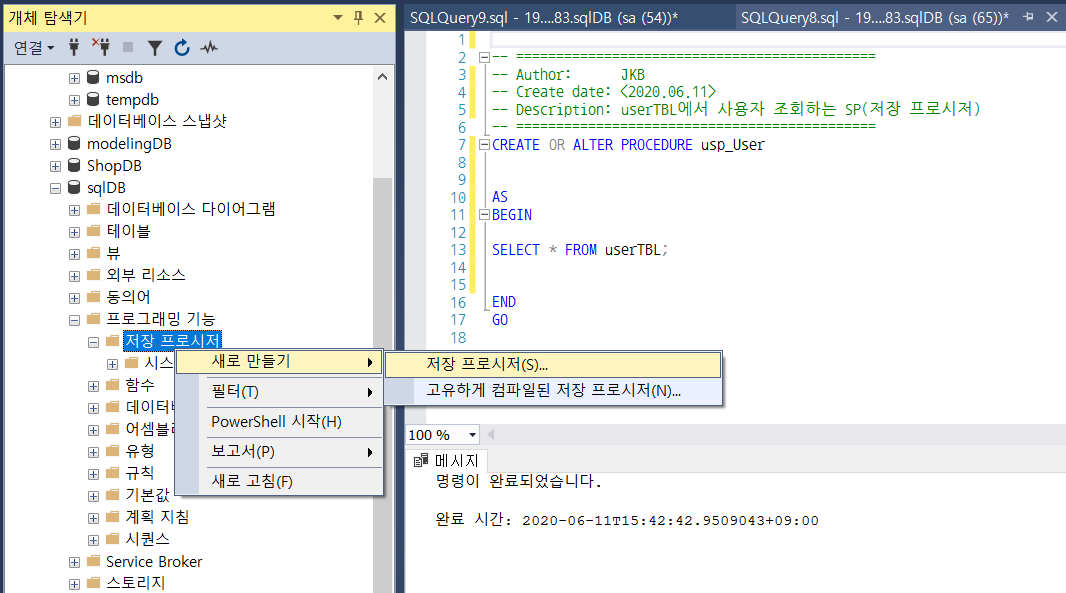Image resolution: width=1066 pixels, height=593 pixels.
Task: Click the Object Explorer scroll up arrow
Action: tap(383, 77)
